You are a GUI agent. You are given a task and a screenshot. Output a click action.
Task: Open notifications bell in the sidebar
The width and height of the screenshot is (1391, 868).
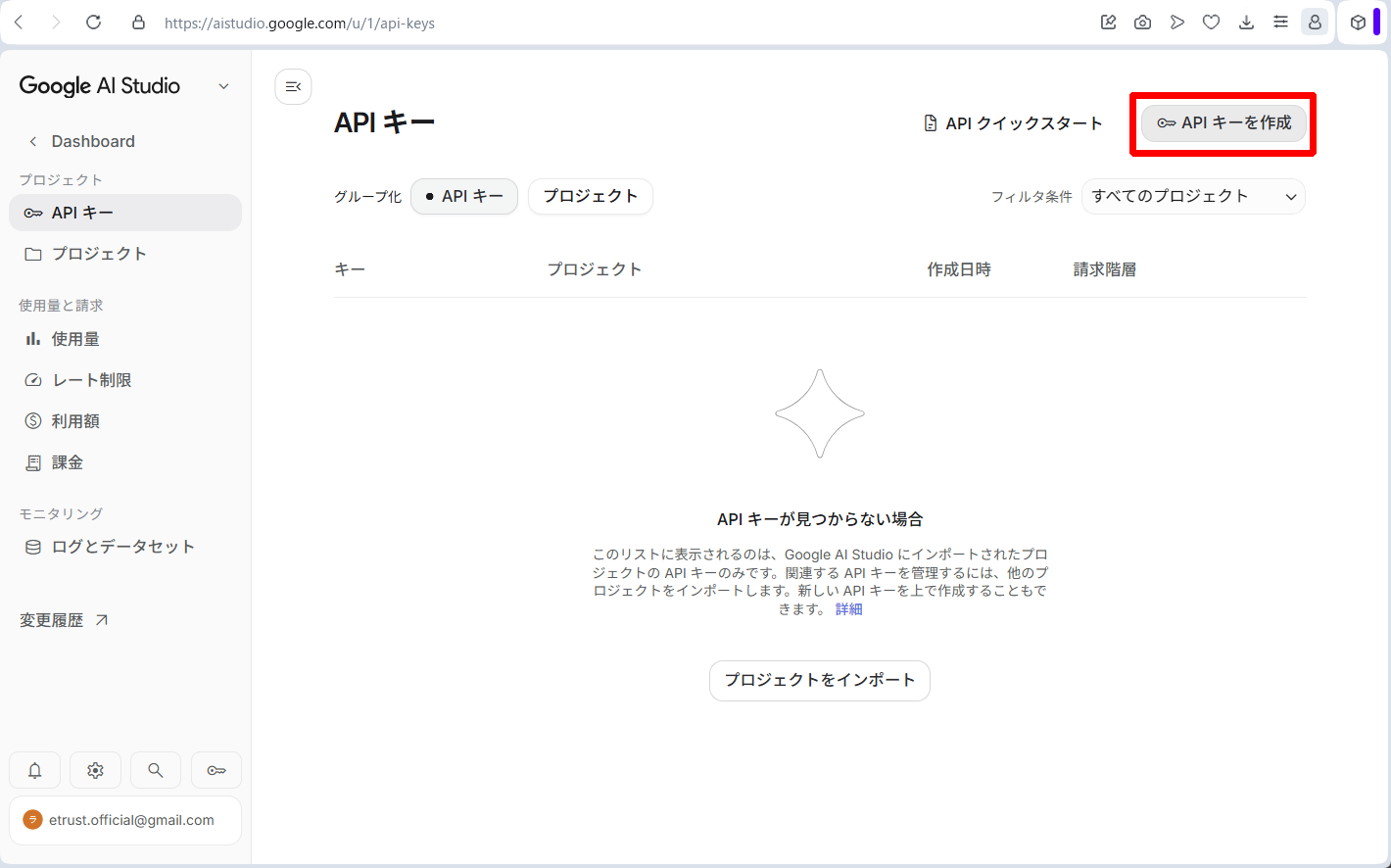coord(35,770)
